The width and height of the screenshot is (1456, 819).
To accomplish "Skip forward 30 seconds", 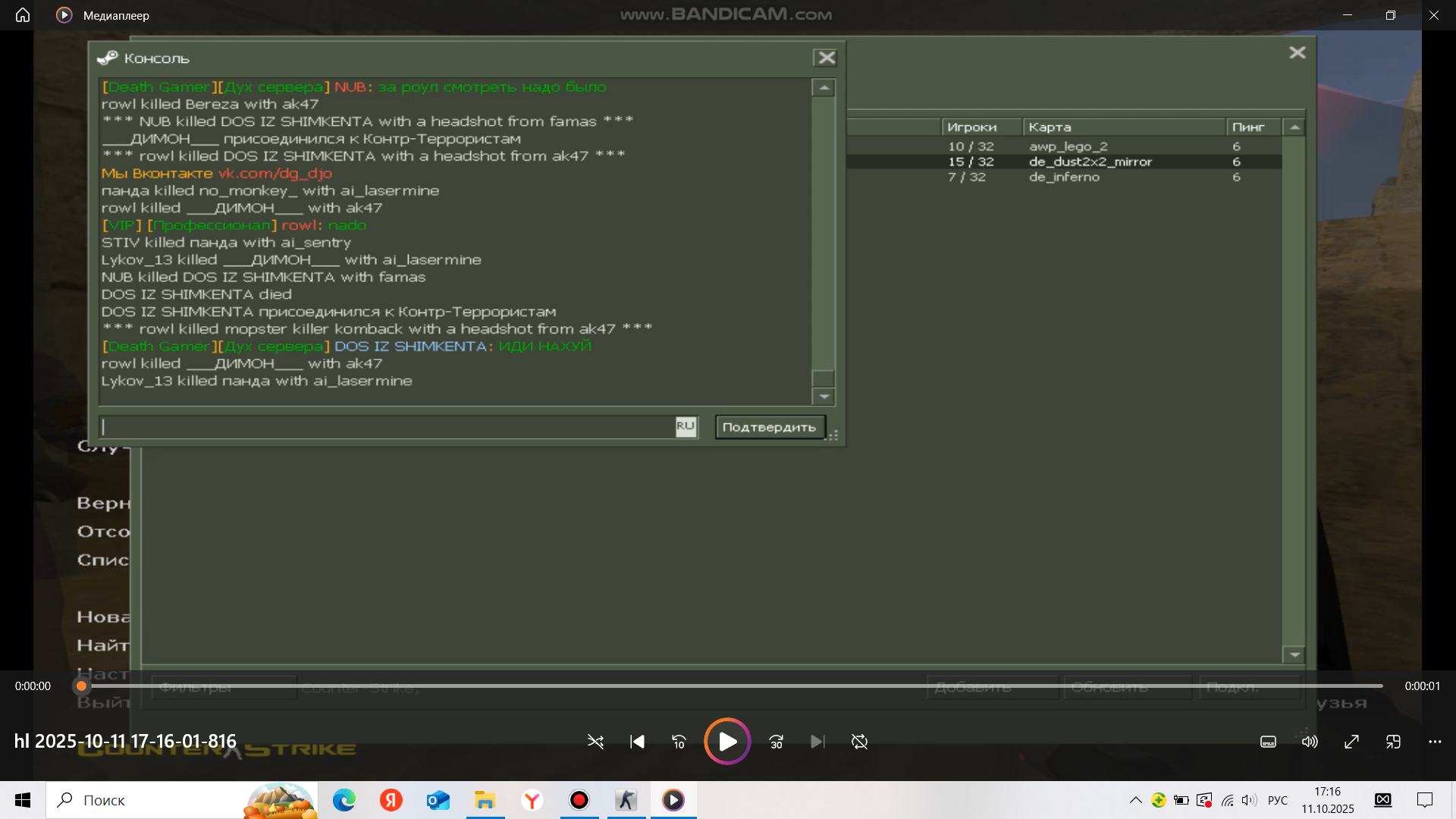I will click(776, 742).
